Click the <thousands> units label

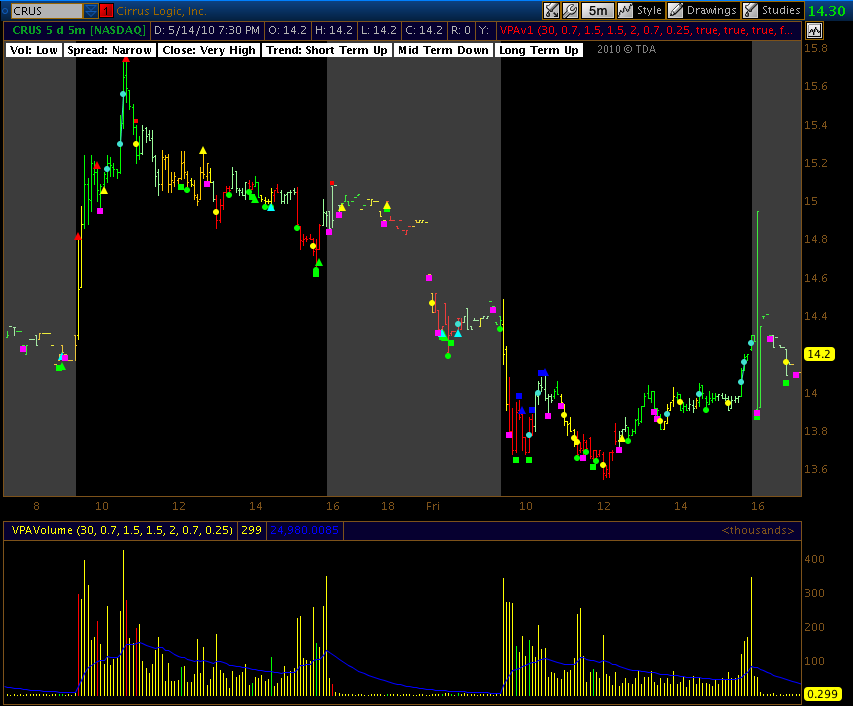[758, 530]
